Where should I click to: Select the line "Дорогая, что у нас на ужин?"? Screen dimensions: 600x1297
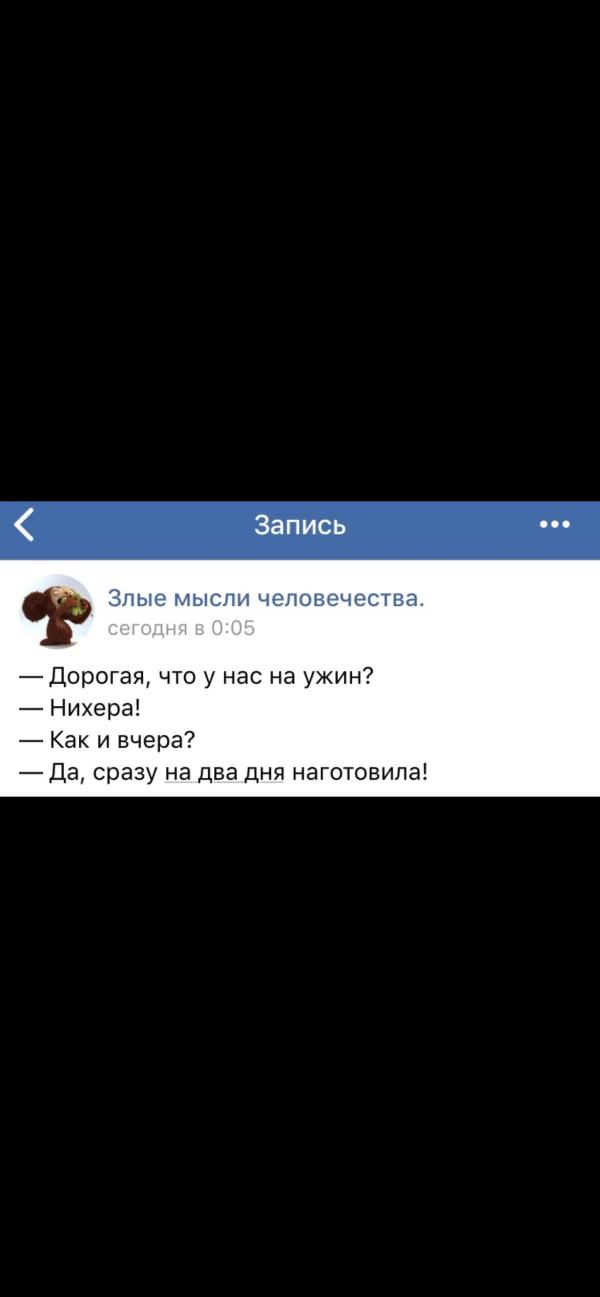[x=196, y=677]
